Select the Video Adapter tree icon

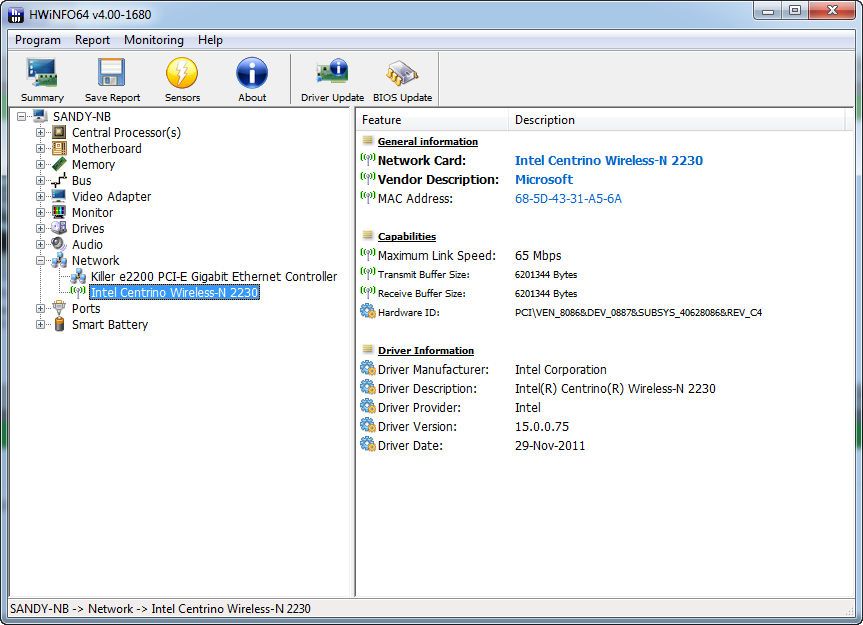[59, 197]
